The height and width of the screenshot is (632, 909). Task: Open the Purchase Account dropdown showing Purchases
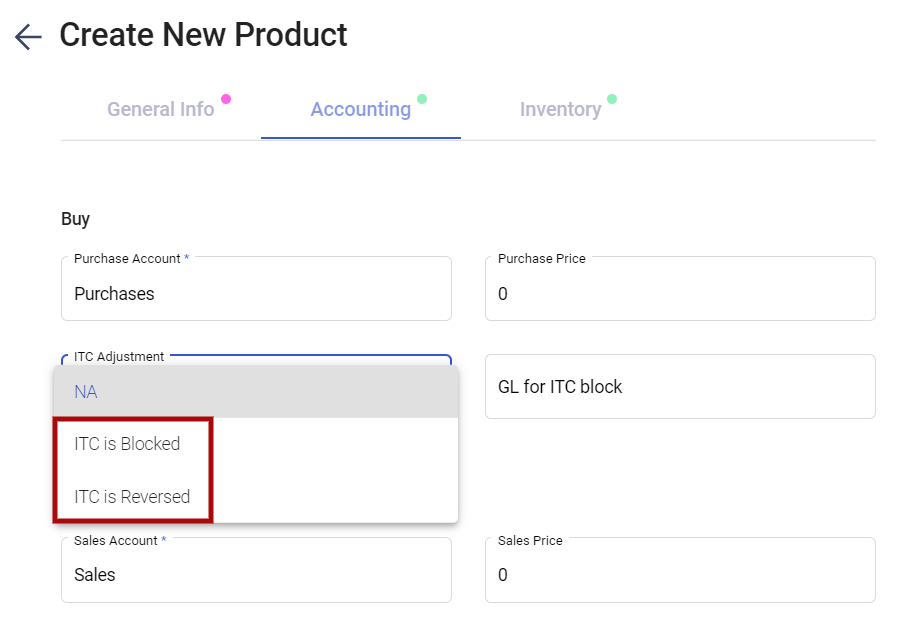(x=256, y=289)
